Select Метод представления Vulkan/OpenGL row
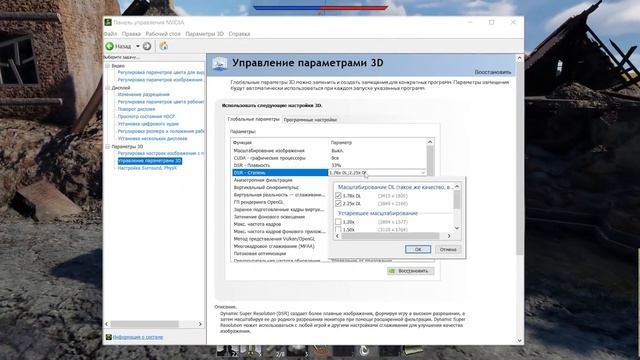Image resolution: width=640 pixels, height=360 pixels. click(280, 239)
